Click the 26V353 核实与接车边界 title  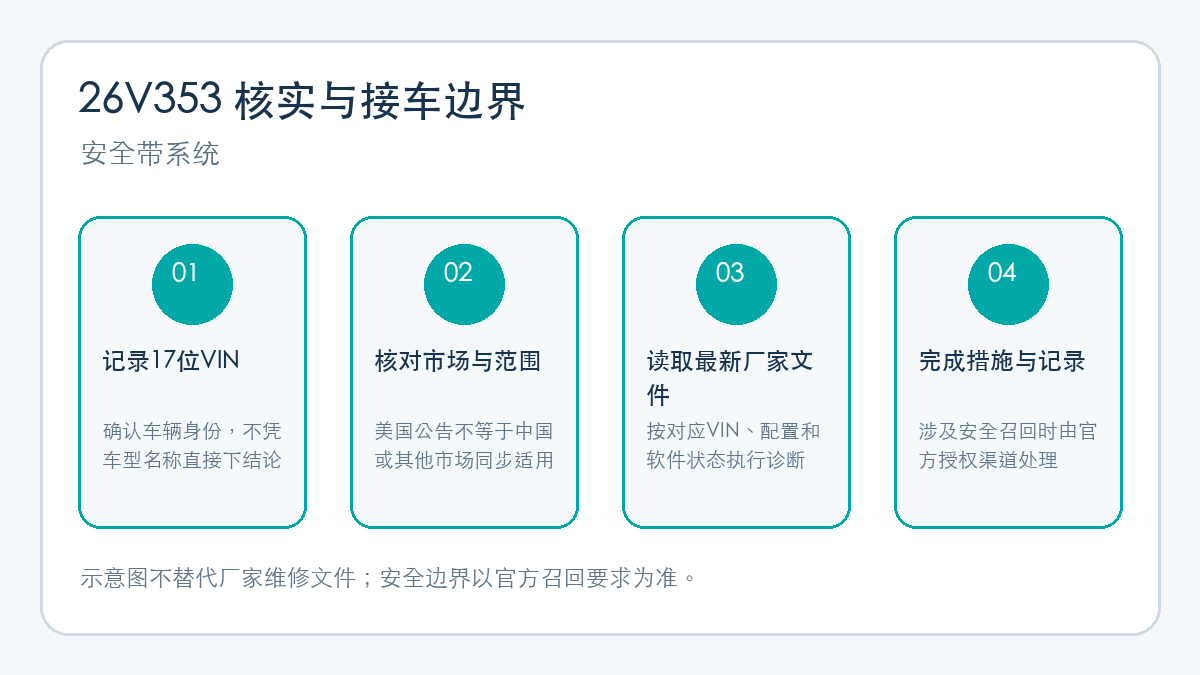(302, 100)
